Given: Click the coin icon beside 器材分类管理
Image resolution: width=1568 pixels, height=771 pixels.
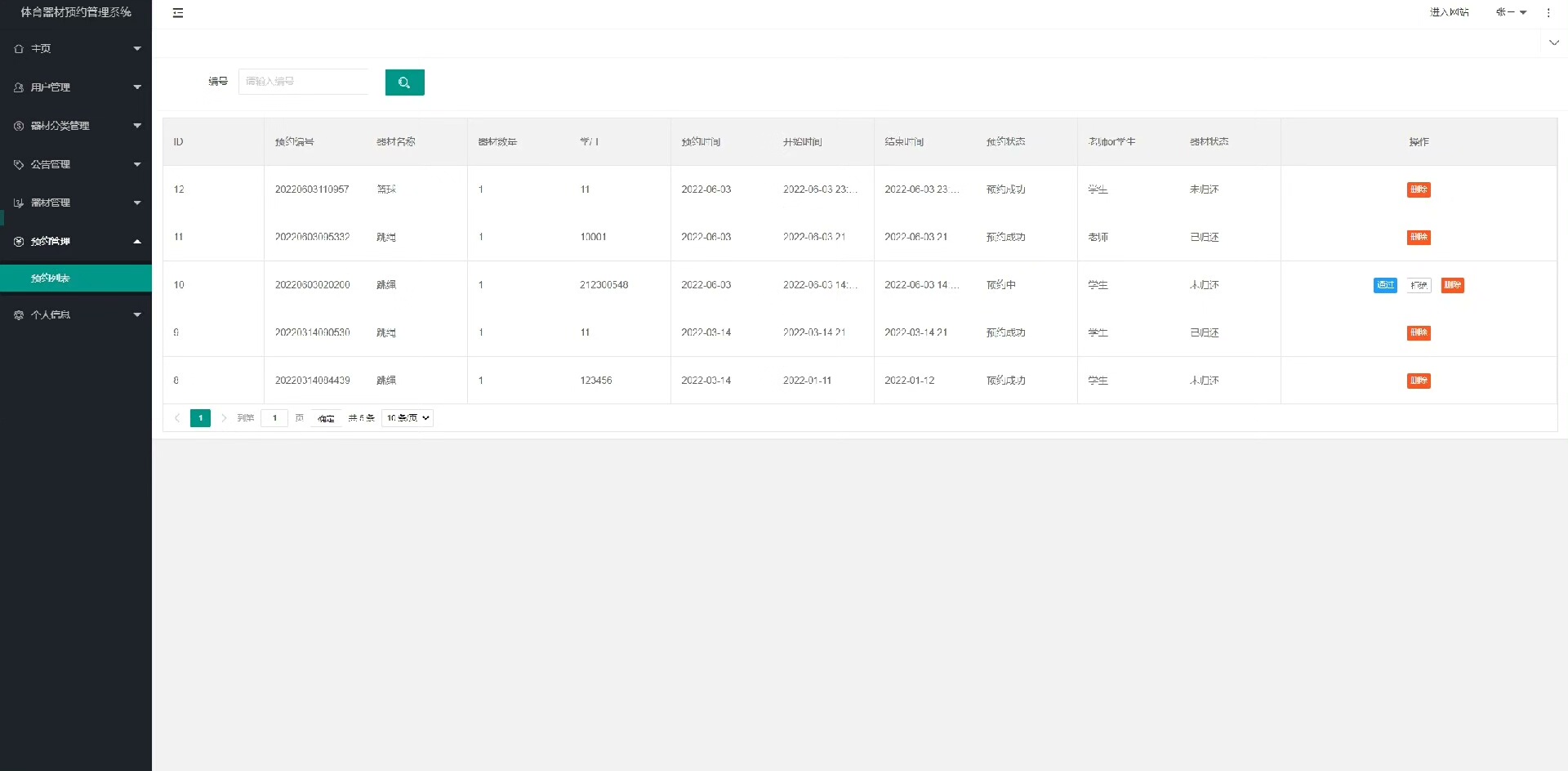Looking at the screenshot, I should tap(19, 126).
